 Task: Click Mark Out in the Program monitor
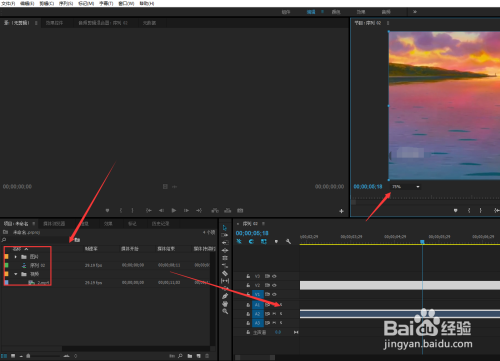pyautogui.click(x=481, y=210)
